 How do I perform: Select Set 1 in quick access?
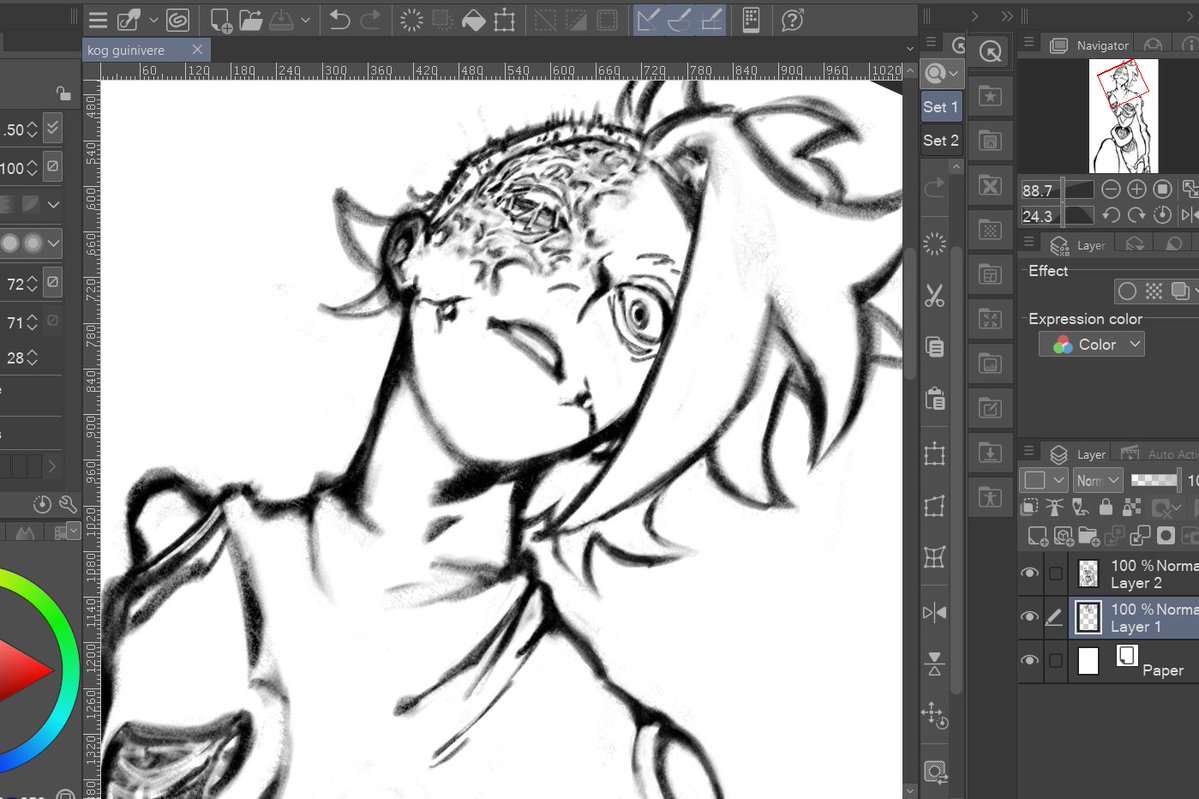(x=941, y=107)
